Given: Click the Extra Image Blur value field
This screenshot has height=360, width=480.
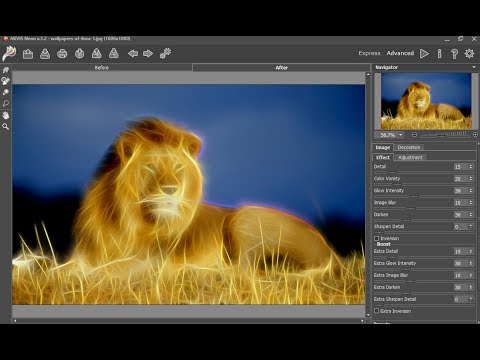Looking at the screenshot, I should click(461, 275).
